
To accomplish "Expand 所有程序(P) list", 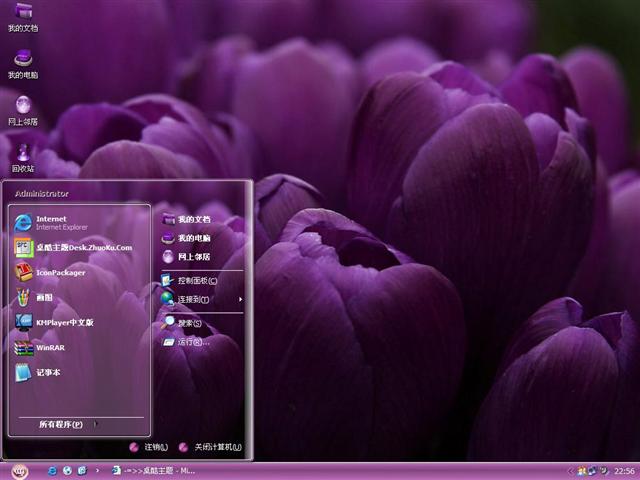I will point(62,424).
